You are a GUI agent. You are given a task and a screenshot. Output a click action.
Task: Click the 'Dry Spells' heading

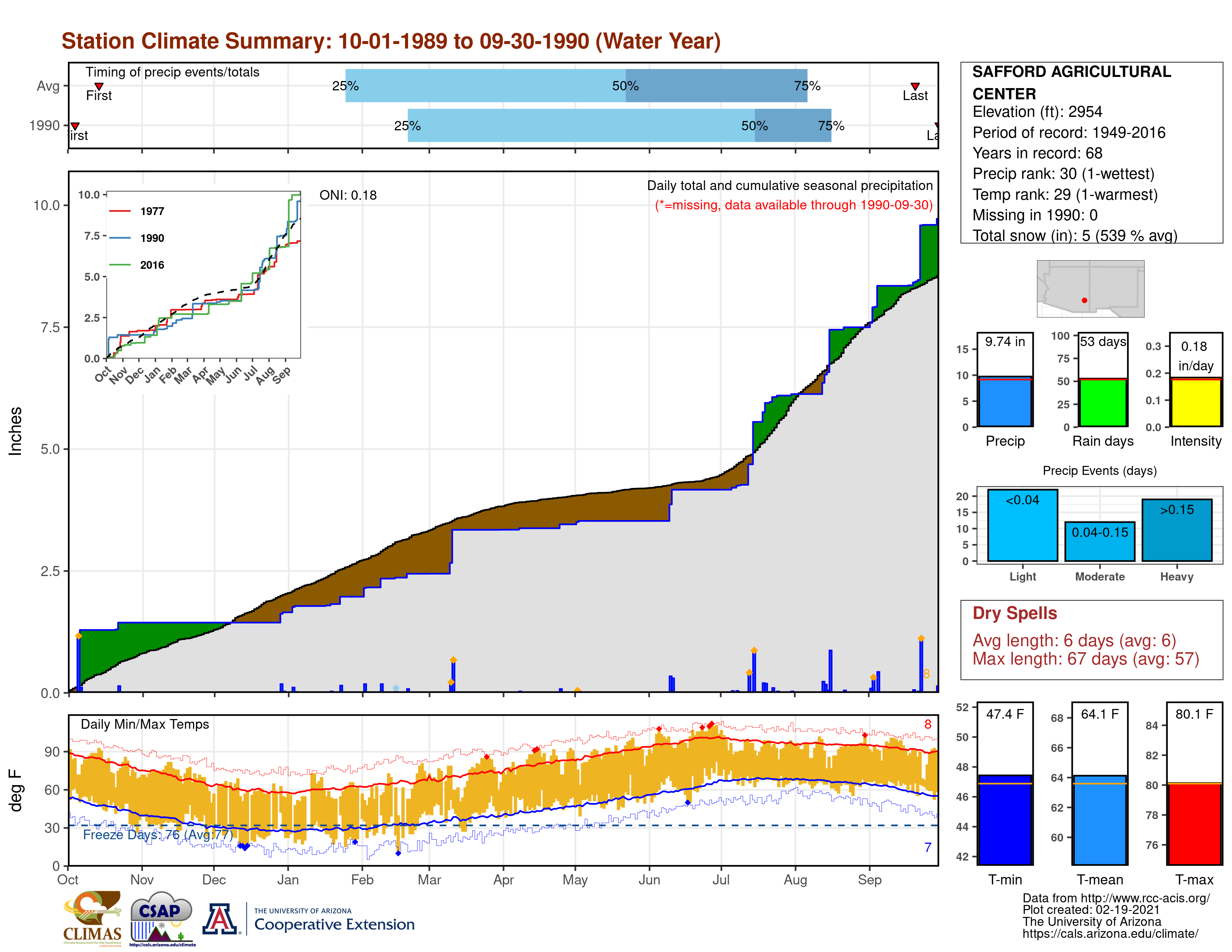tap(1014, 613)
